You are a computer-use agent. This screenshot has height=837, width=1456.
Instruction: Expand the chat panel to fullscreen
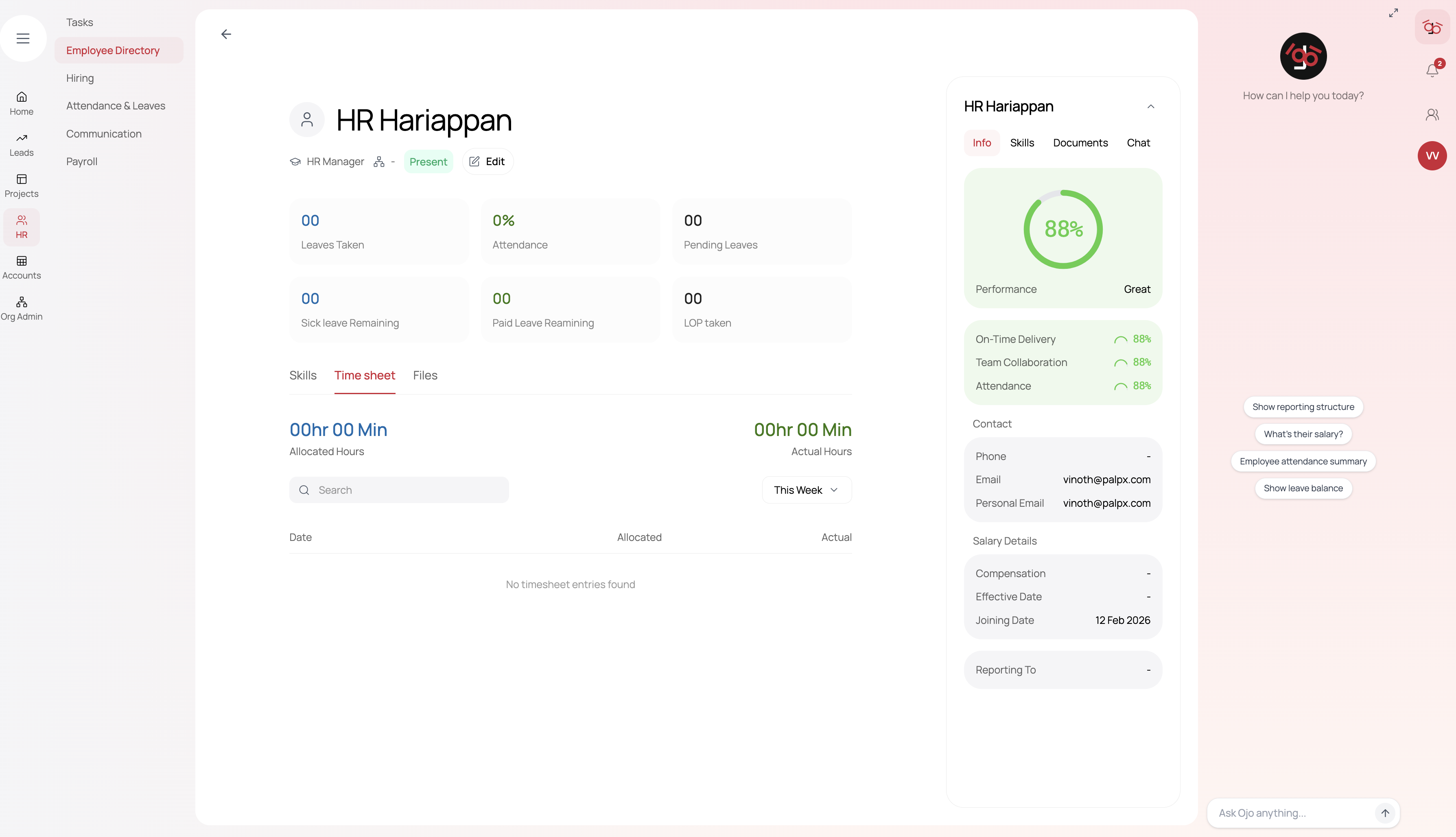pyautogui.click(x=1393, y=13)
